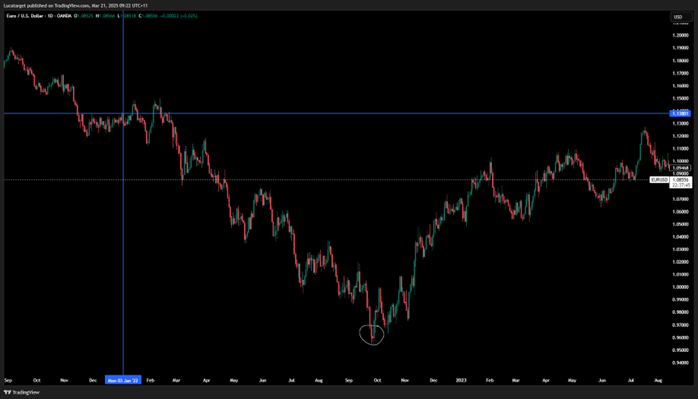Click the high value H 1.08566 in the legend

pyautogui.click(x=106, y=16)
